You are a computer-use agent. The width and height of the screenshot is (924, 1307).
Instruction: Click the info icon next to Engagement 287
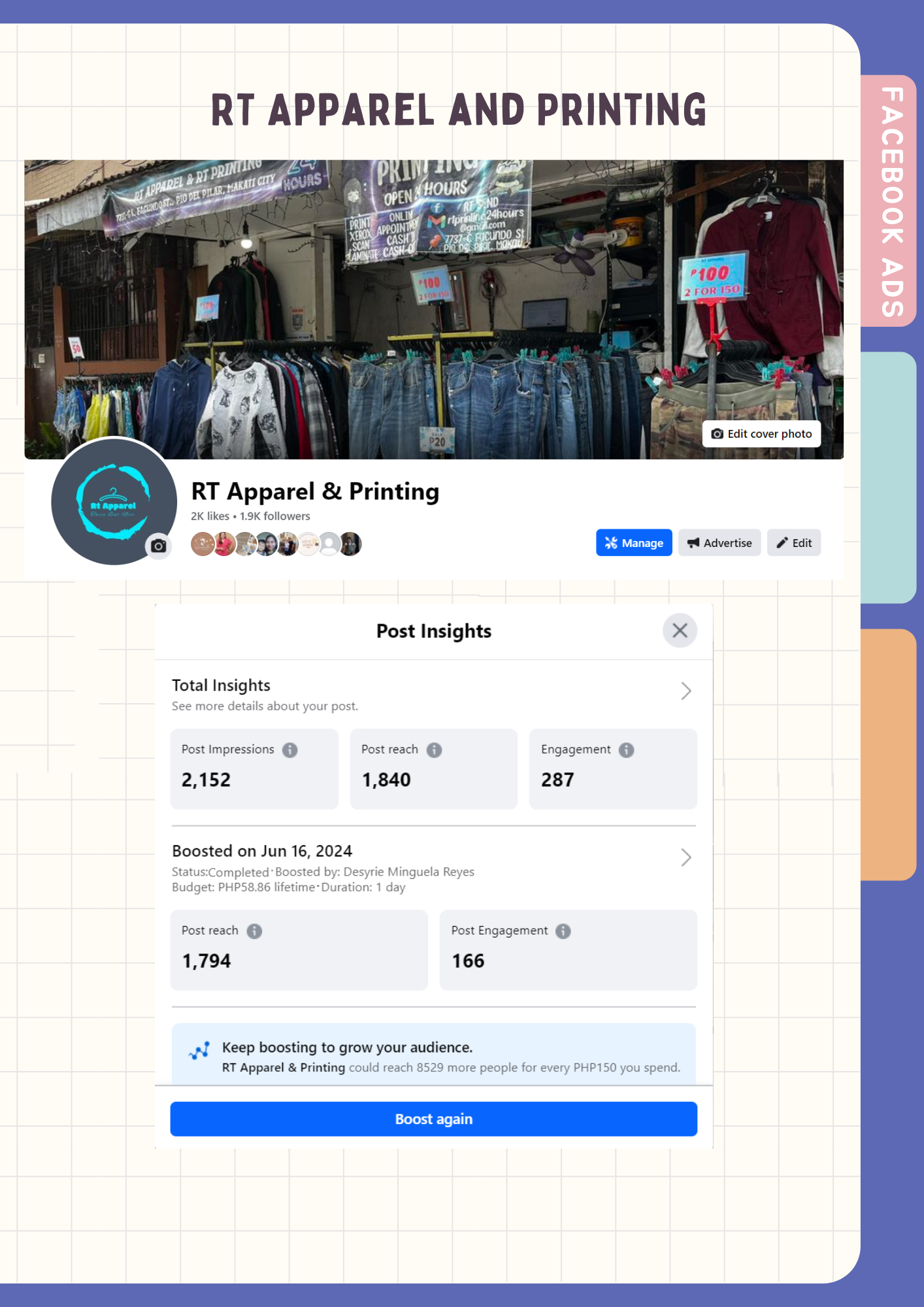[627, 750]
